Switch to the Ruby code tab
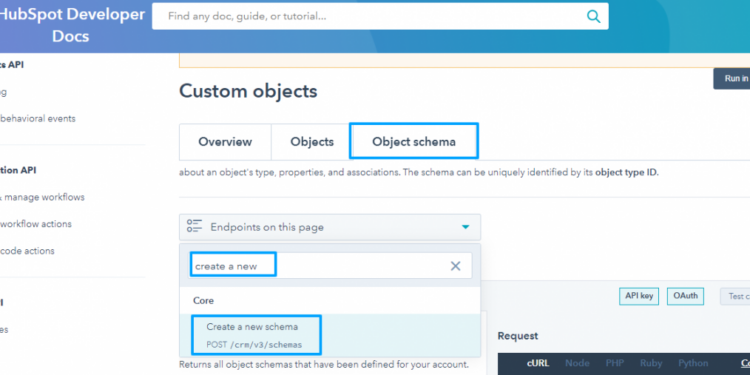 pyautogui.click(x=651, y=364)
